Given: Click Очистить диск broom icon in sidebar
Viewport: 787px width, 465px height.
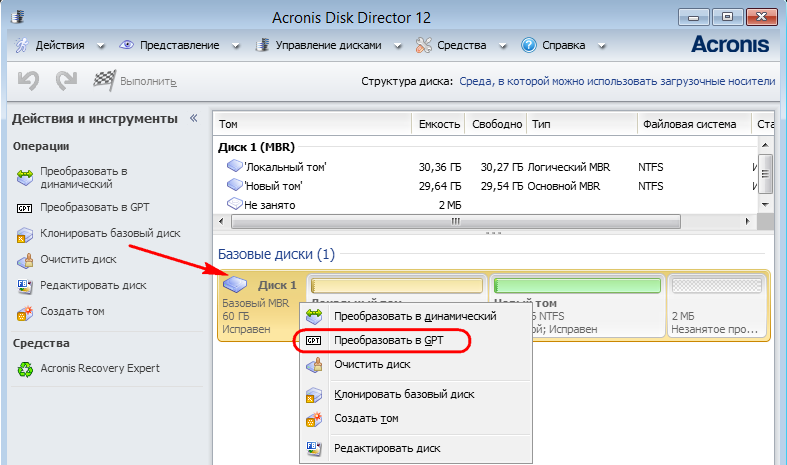Looking at the screenshot, I should 25,260.
